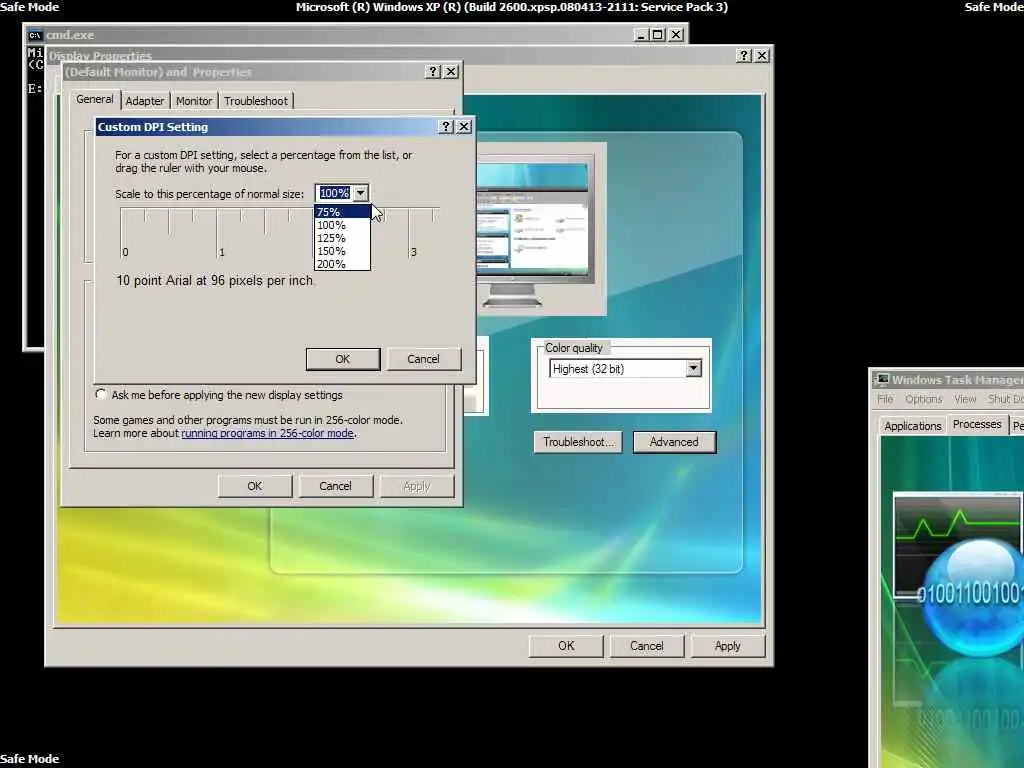
Task: Click OK in Custom DPI Setting dialog
Action: tap(343, 359)
